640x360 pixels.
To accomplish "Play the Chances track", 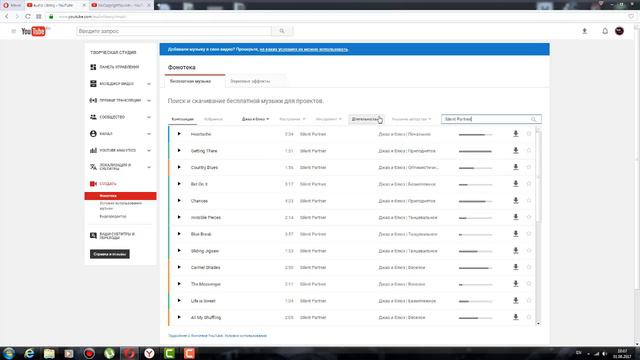I will tap(179, 201).
